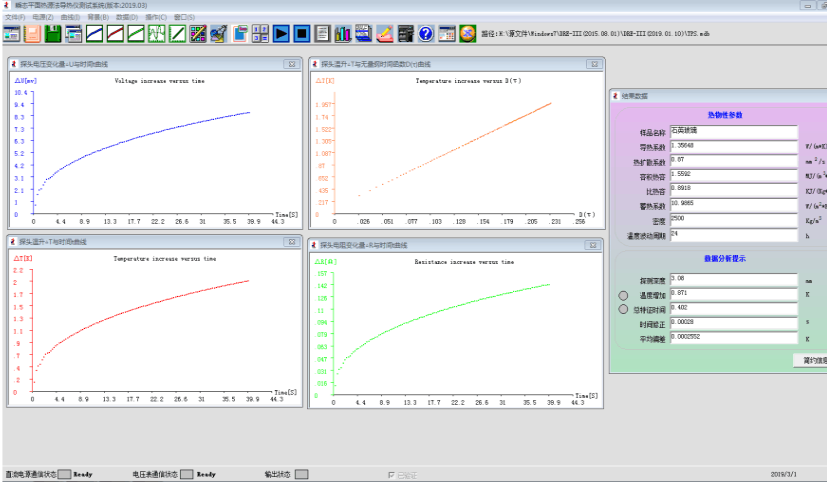The image size is (835, 483).
Task: Open help with the blue question mark icon
Action: pyautogui.click(x=425, y=34)
